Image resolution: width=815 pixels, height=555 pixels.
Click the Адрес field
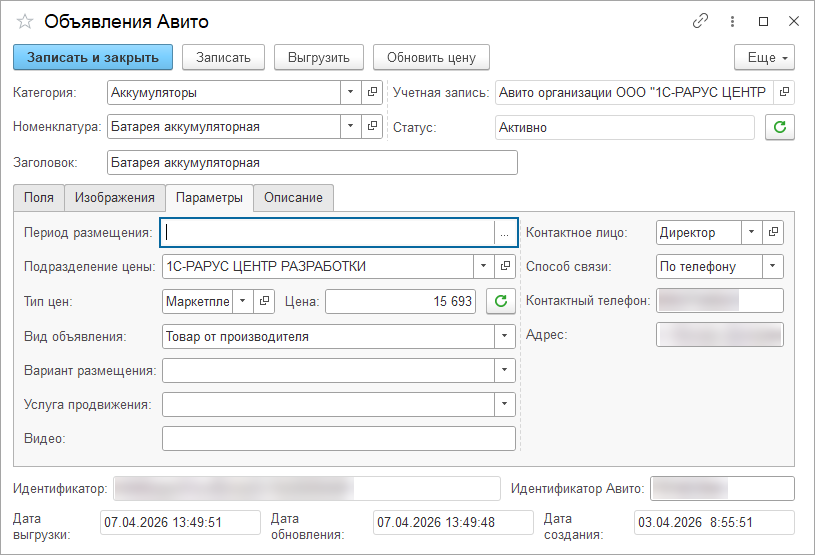[x=720, y=335]
